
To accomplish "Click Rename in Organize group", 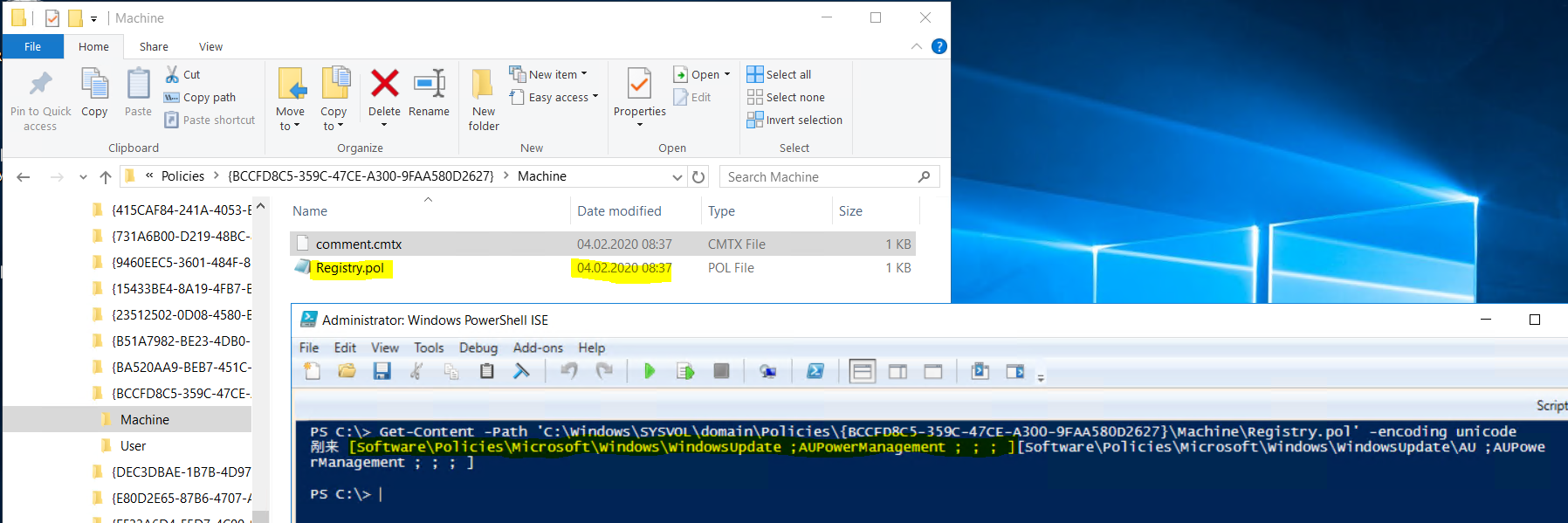I will (430, 93).
